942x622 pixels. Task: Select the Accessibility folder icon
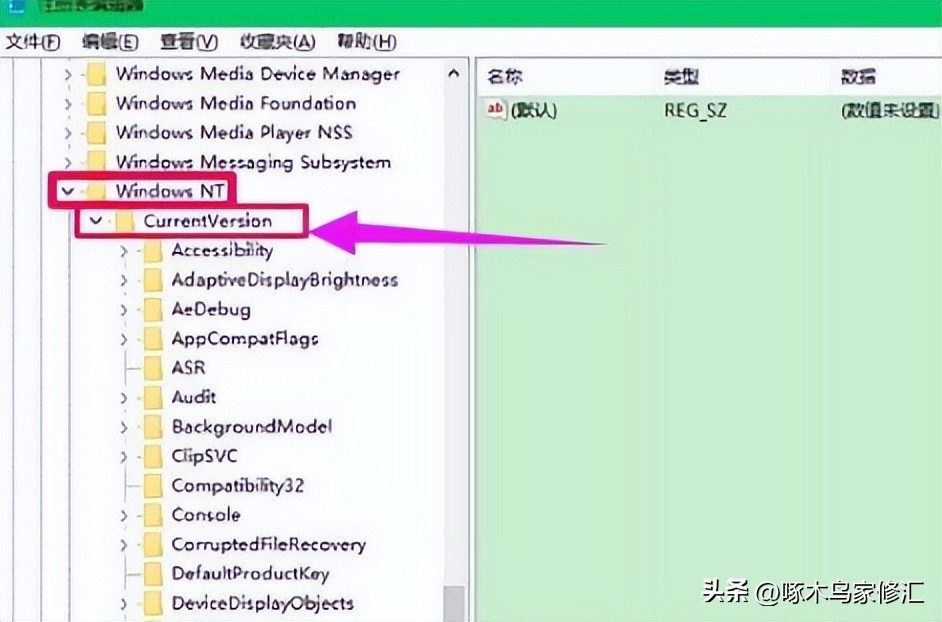152,251
